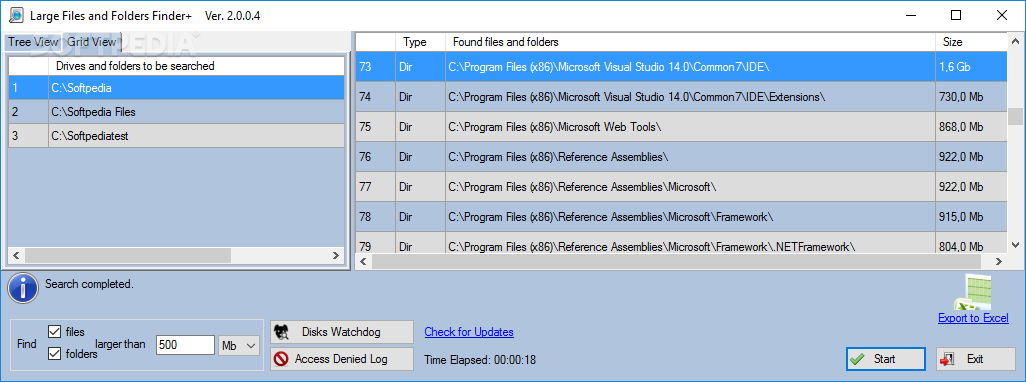Open Disks Watchdog
Screen dimensions: 1026x382
point(342,332)
